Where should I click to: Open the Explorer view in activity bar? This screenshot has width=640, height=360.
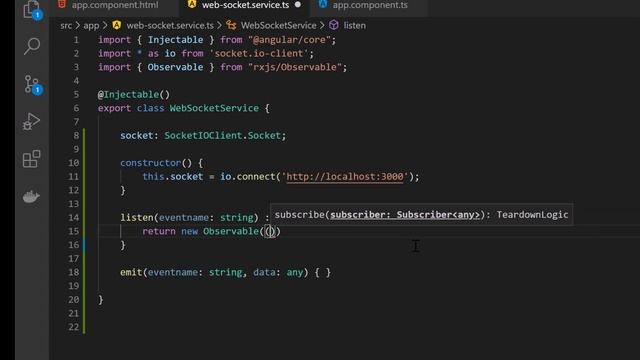(x=32, y=10)
